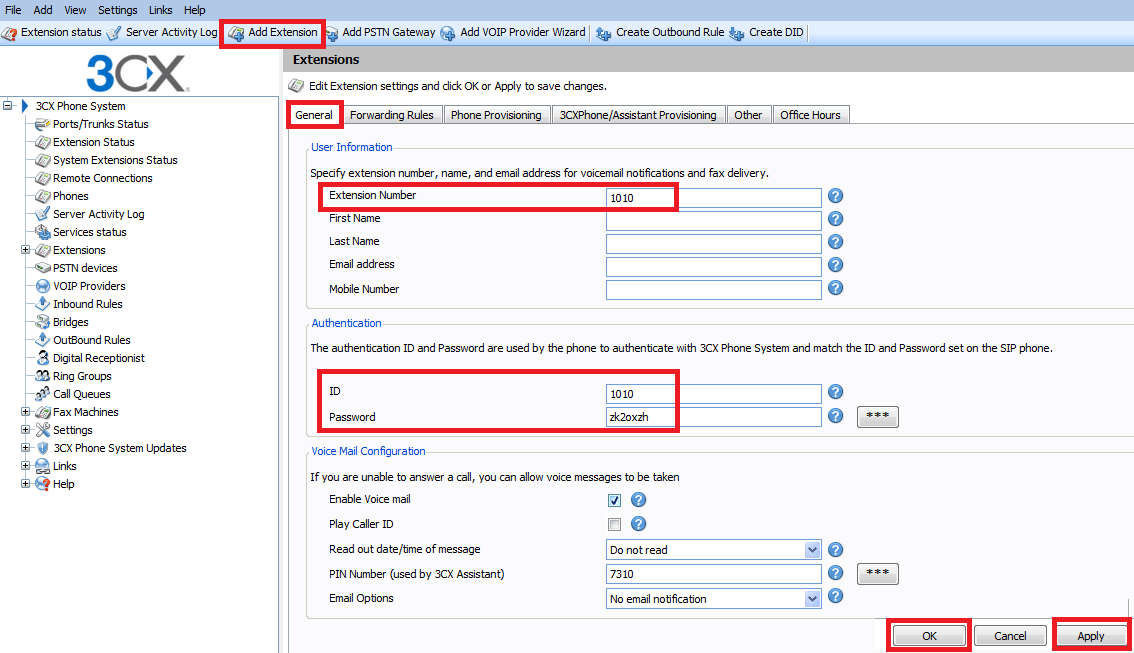Select Call Queues in the sidebar tree
The image size is (1134, 653).
pos(81,394)
